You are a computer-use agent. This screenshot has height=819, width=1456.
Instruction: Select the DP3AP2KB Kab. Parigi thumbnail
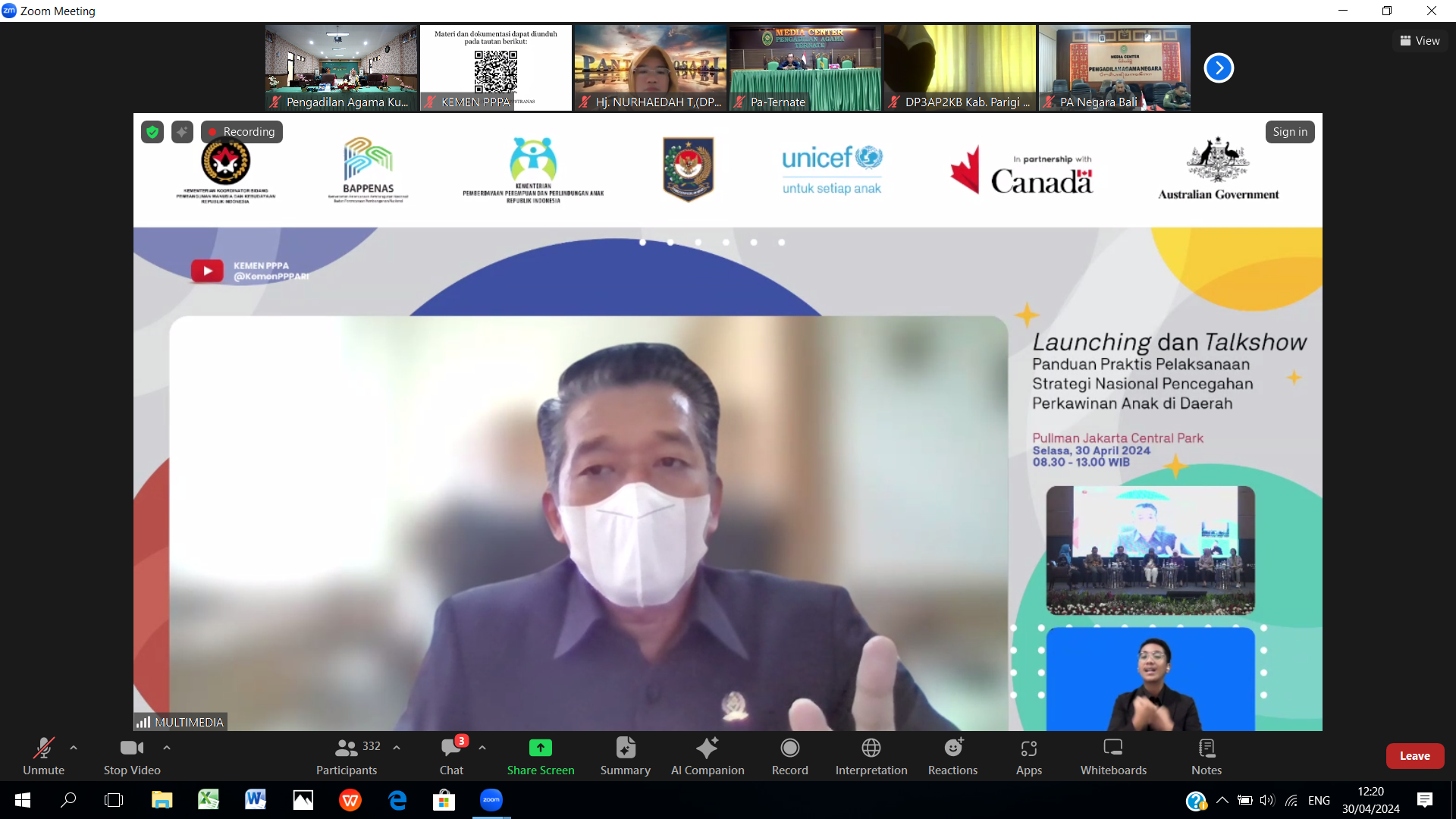point(960,68)
